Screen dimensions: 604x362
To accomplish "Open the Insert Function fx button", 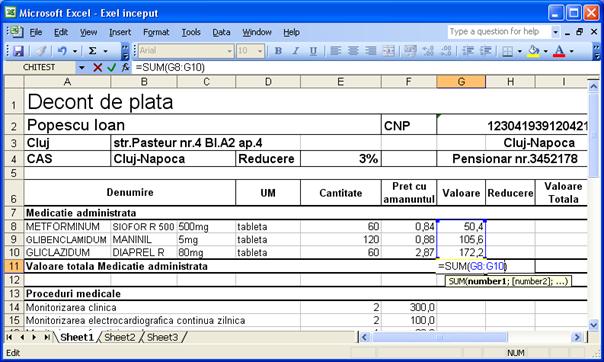I will [126, 67].
